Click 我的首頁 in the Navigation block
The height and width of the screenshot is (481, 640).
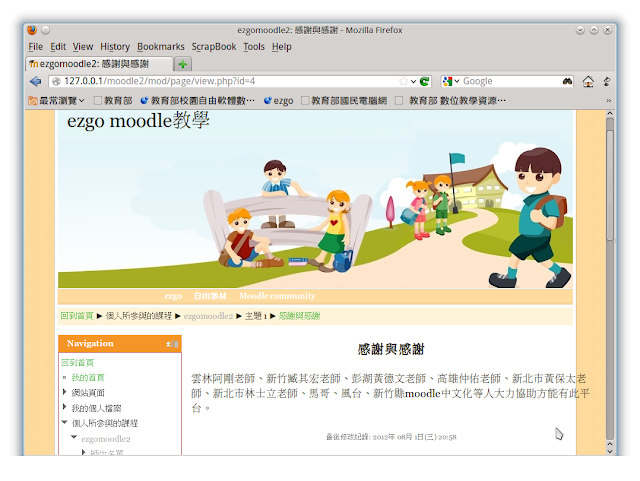(88, 378)
